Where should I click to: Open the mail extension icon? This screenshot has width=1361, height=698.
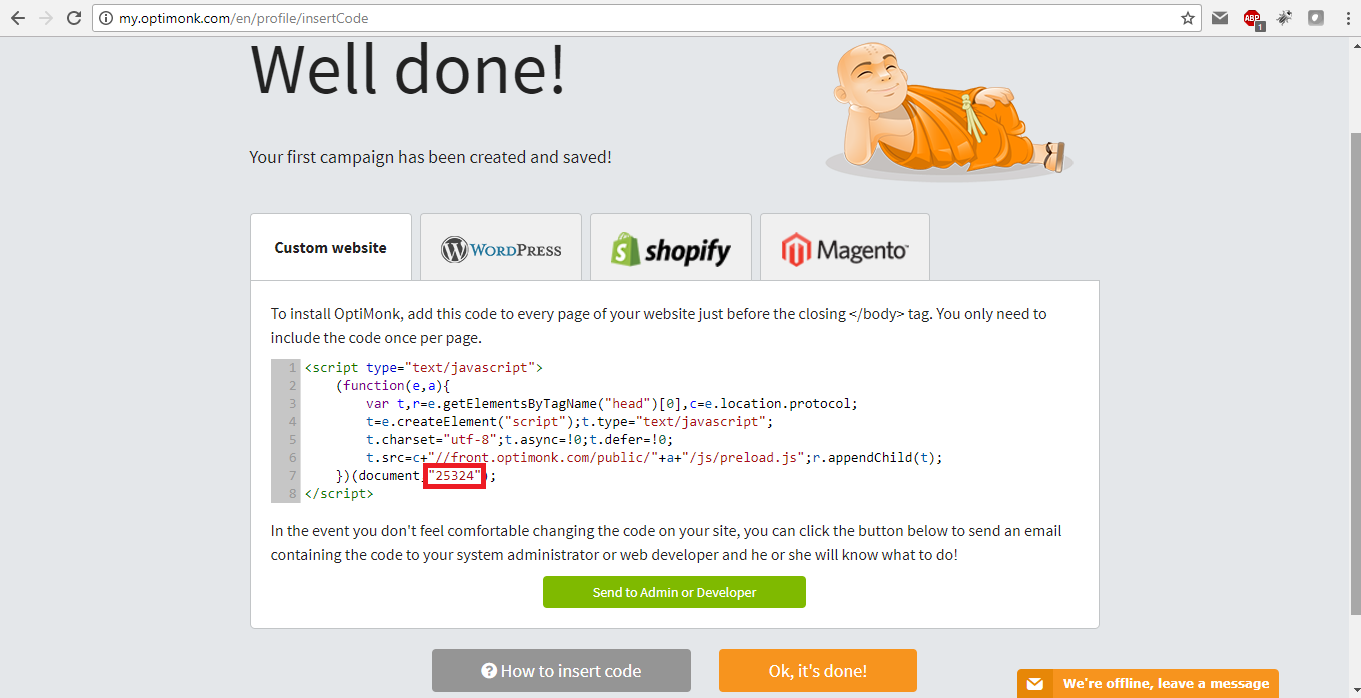point(1220,18)
